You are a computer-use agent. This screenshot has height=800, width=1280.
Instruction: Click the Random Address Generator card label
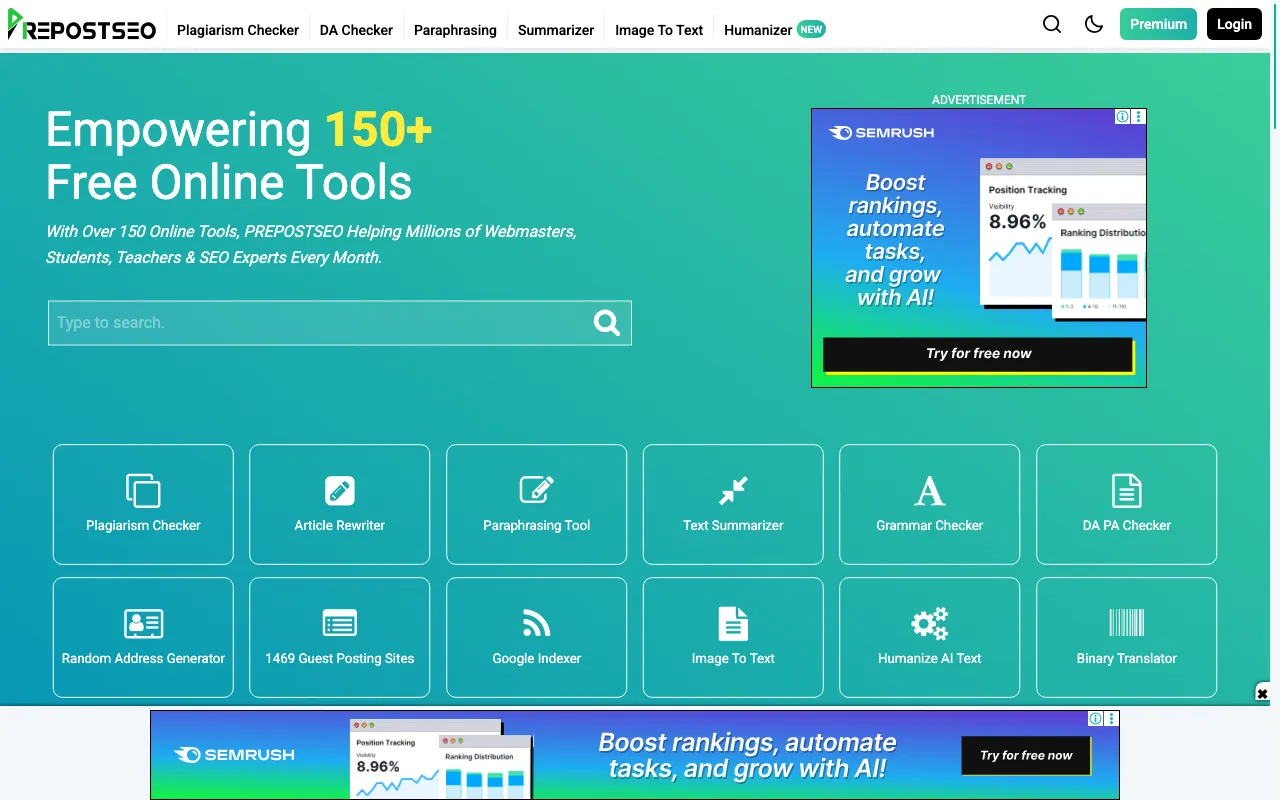(x=143, y=658)
